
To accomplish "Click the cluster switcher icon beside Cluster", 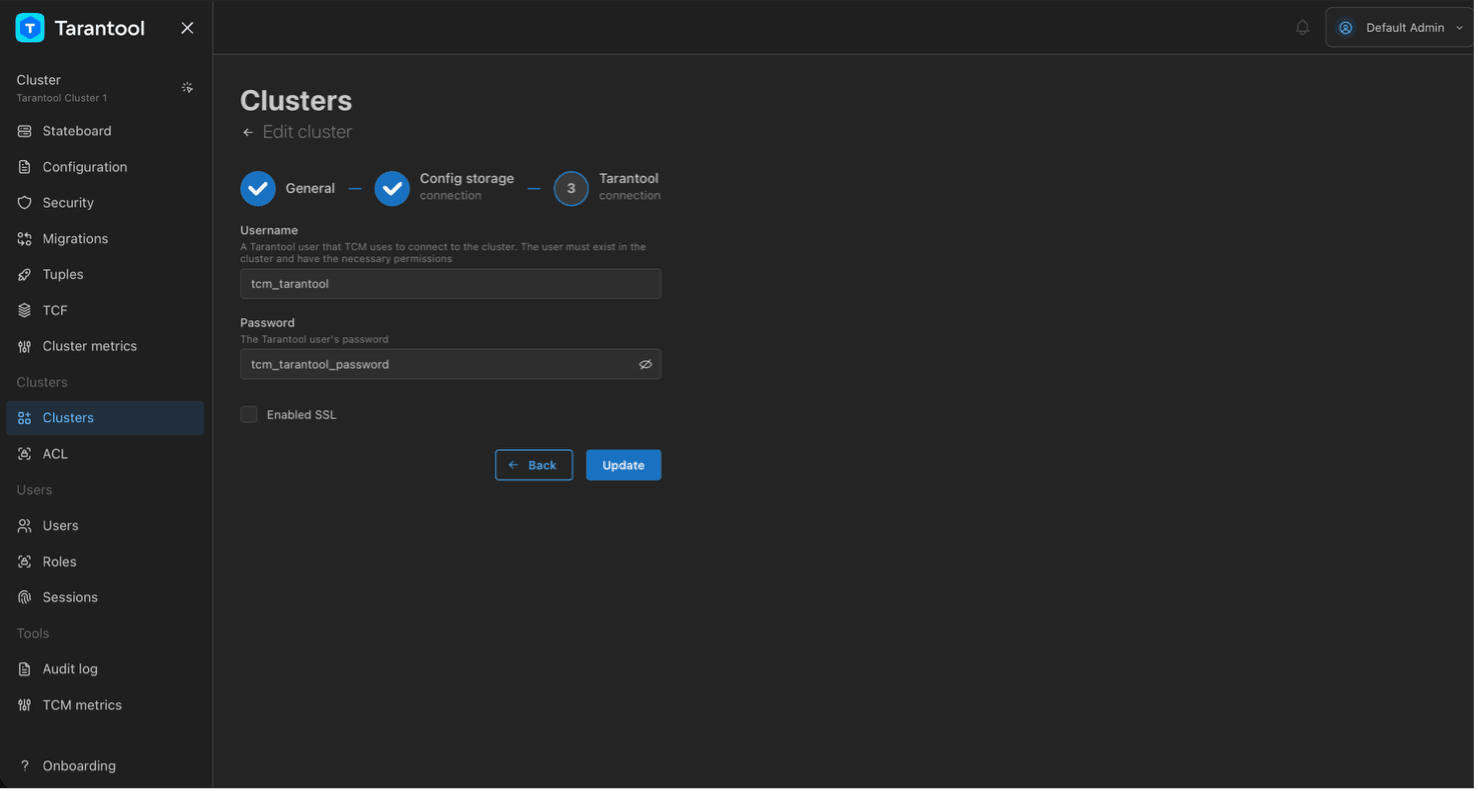I will coord(187,88).
